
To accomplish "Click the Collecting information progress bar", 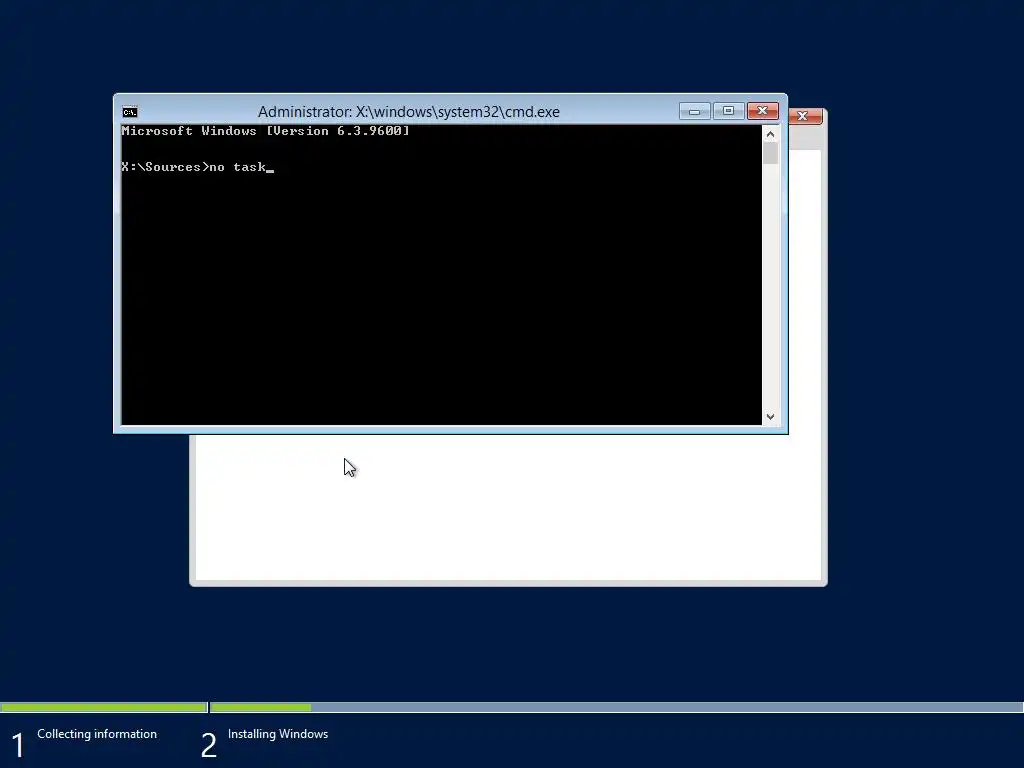I will (x=104, y=707).
